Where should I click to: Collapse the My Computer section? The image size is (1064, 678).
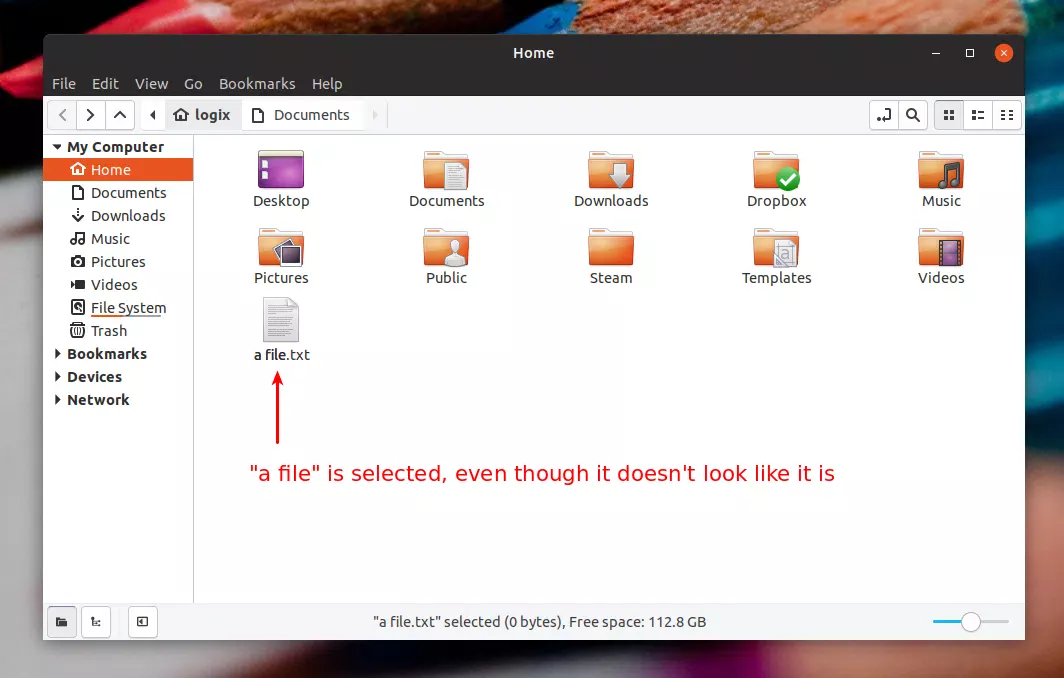point(58,146)
